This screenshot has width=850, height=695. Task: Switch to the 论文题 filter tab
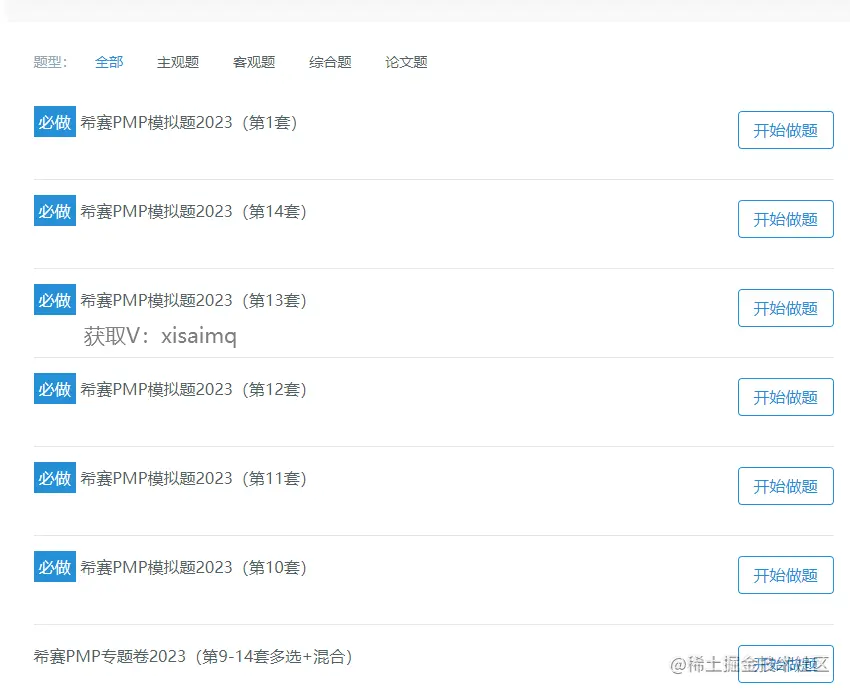coord(406,62)
